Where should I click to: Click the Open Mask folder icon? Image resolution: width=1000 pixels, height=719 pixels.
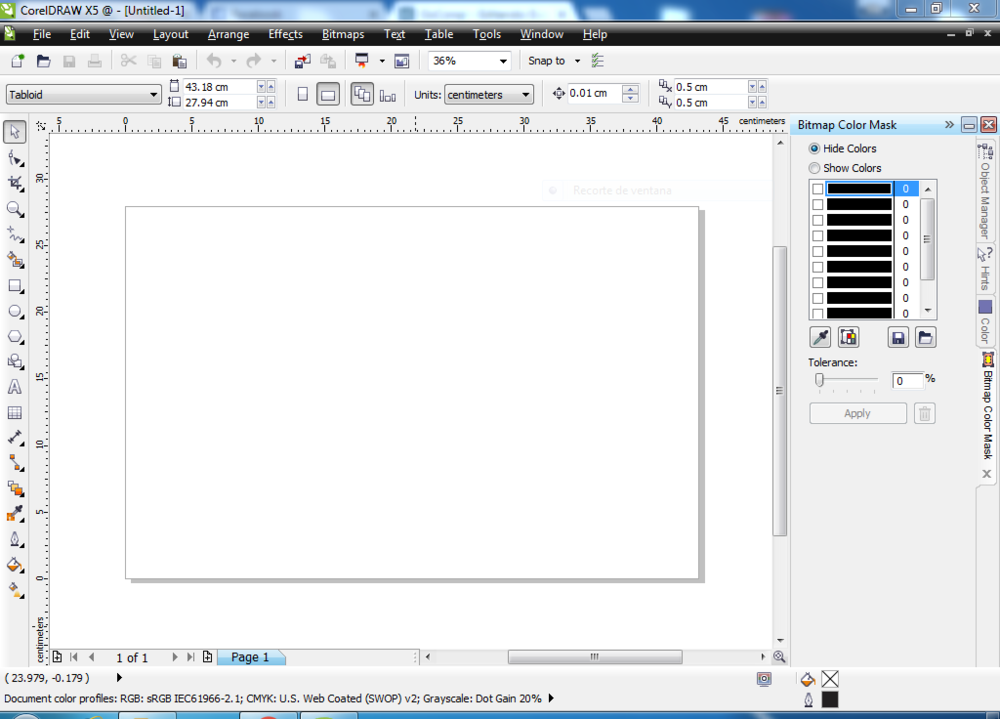tap(925, 337)
